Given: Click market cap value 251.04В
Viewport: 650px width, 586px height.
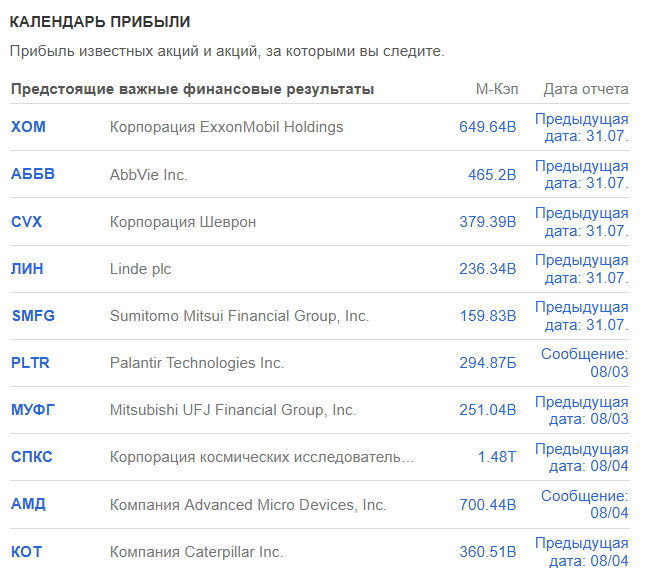Looking at the screenshot, I should coord(488,410).
